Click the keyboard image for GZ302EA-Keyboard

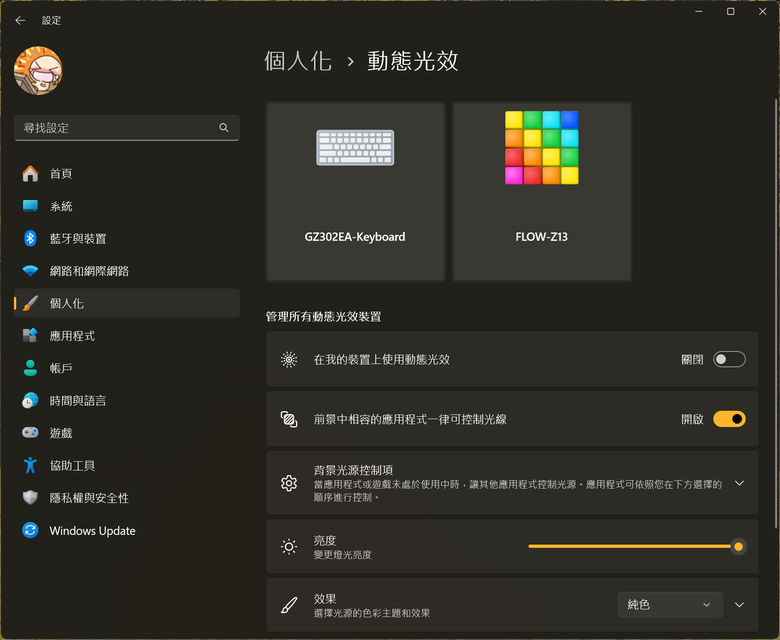click(355, 148)
